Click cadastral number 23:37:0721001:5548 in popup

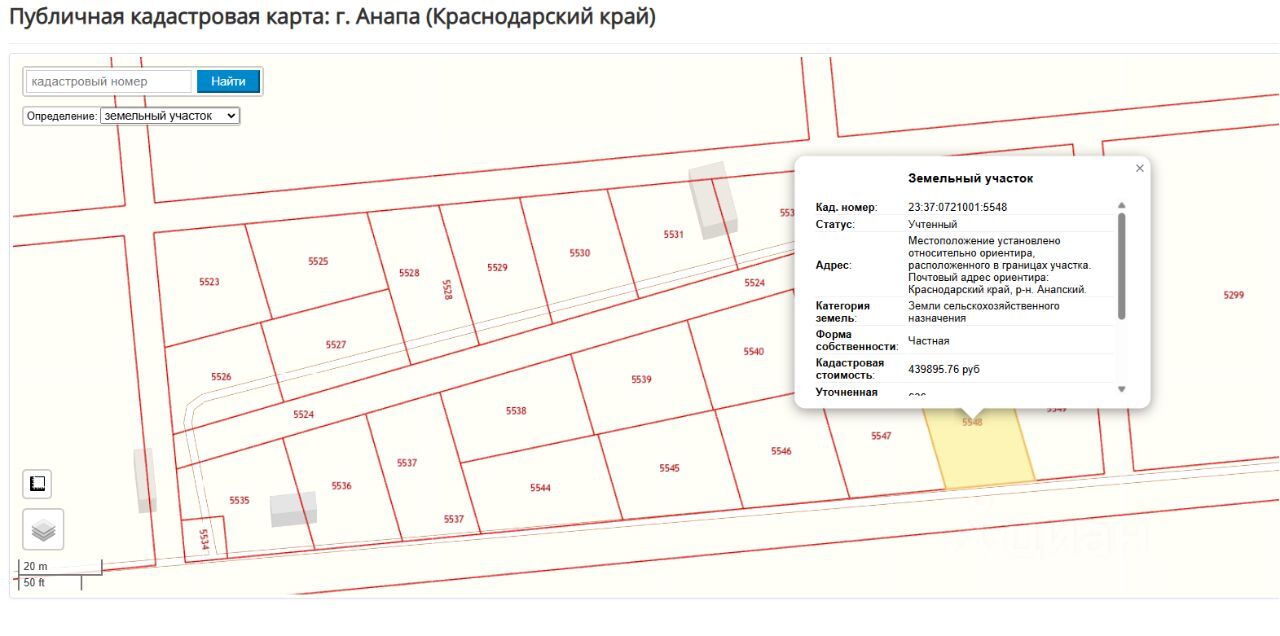[957, 207]
